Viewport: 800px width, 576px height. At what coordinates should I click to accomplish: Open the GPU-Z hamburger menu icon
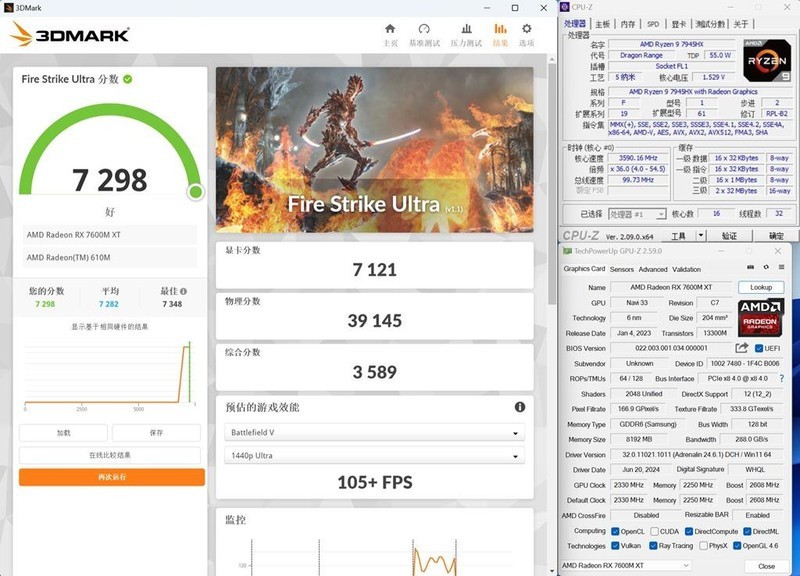pos(781,268)
